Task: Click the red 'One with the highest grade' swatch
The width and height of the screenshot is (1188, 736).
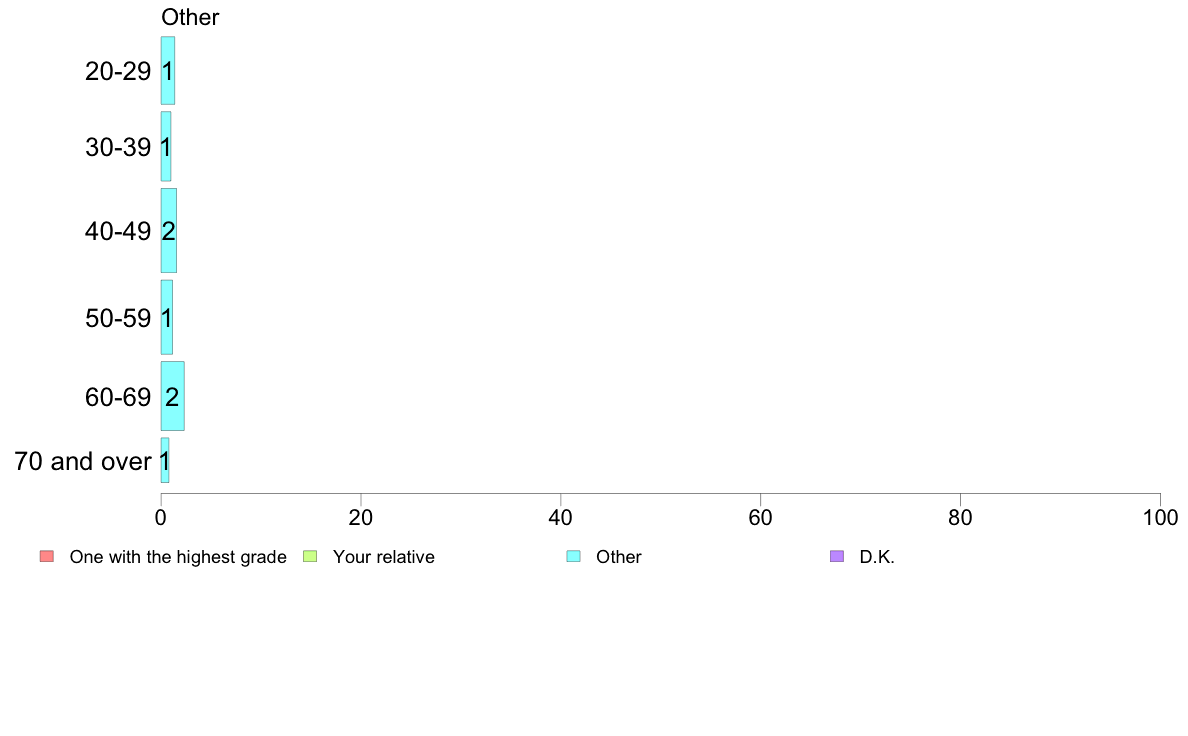Action: tap(47, 556)
